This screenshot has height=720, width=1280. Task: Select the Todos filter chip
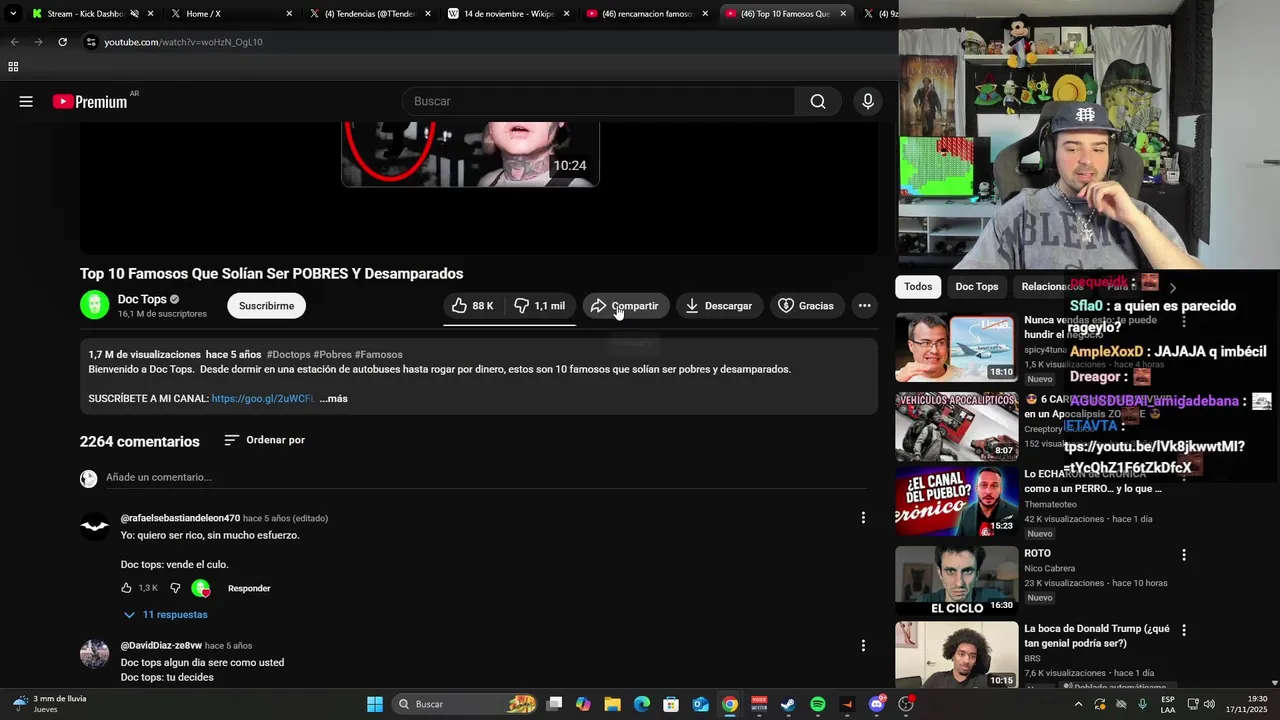pos(918,287)
